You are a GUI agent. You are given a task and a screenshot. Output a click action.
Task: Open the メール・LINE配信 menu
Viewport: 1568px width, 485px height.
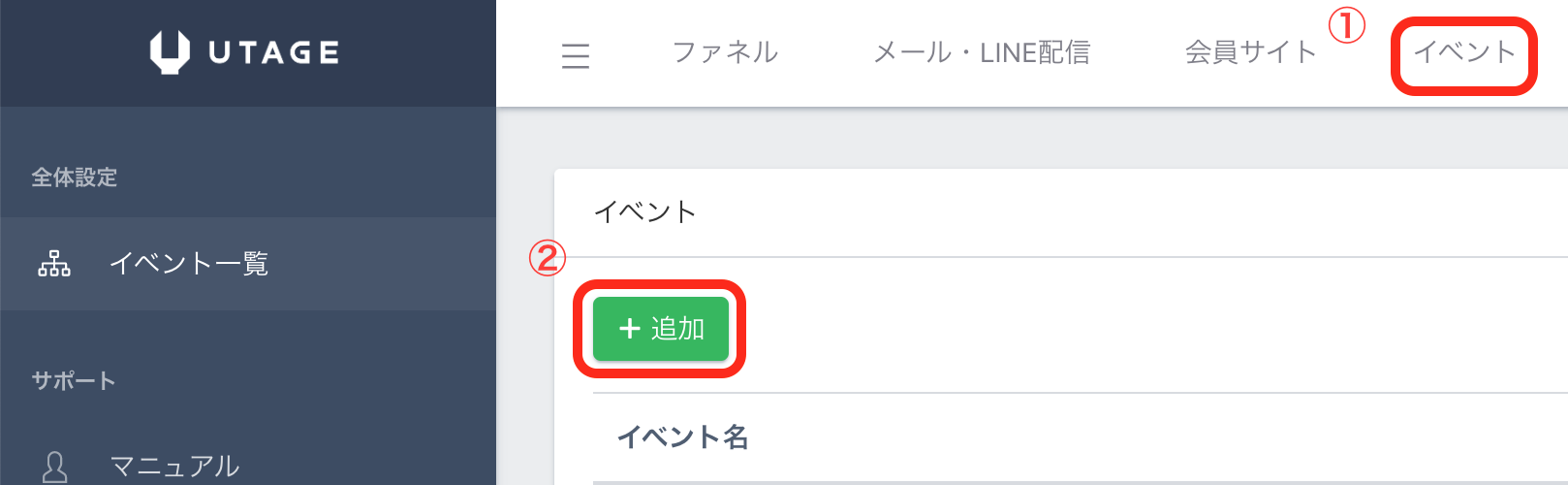(982, 52)
